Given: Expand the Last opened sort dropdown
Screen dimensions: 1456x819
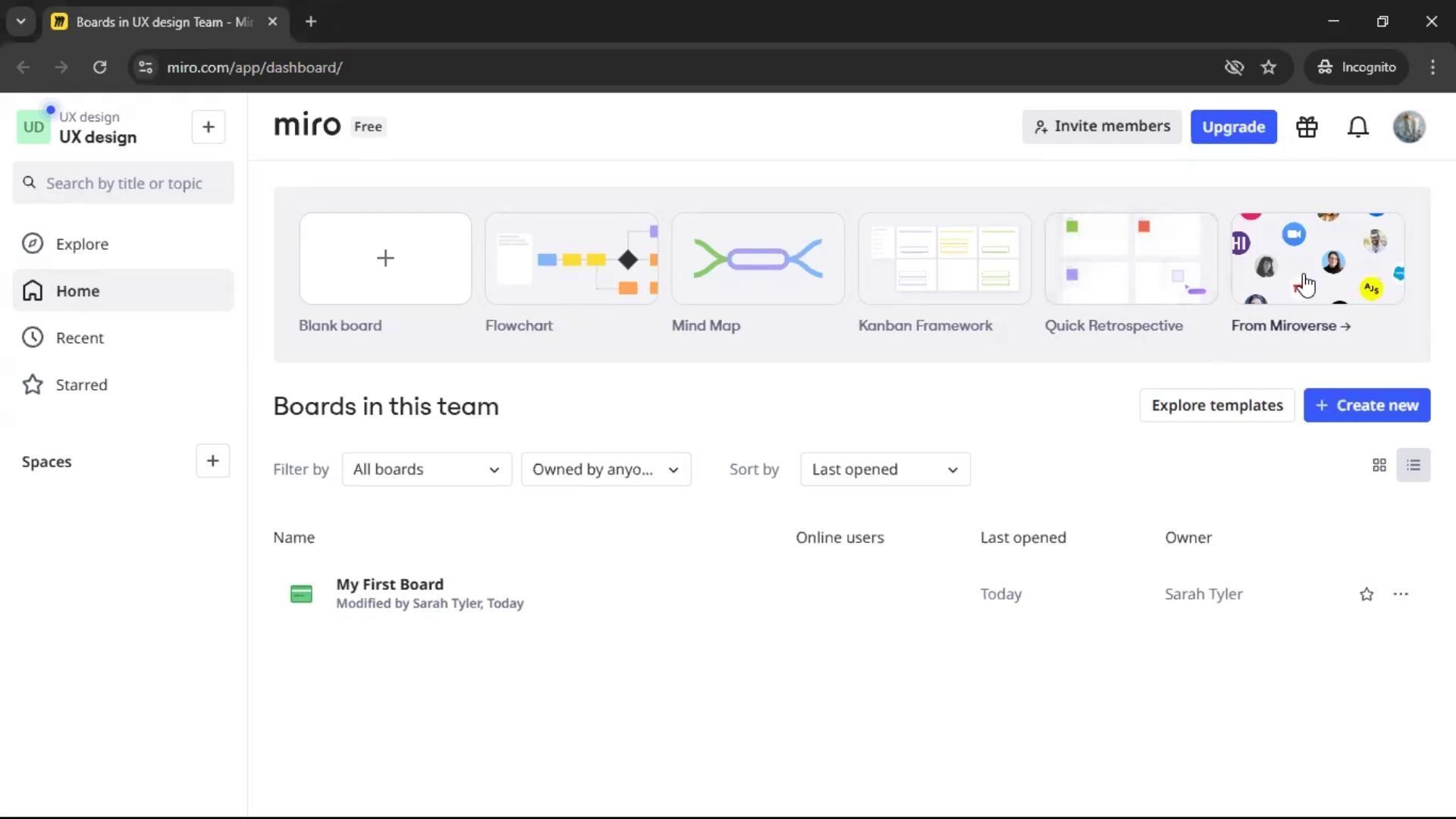Looking at the screenshot, I should pyautogui.click(x=884, y=469).
